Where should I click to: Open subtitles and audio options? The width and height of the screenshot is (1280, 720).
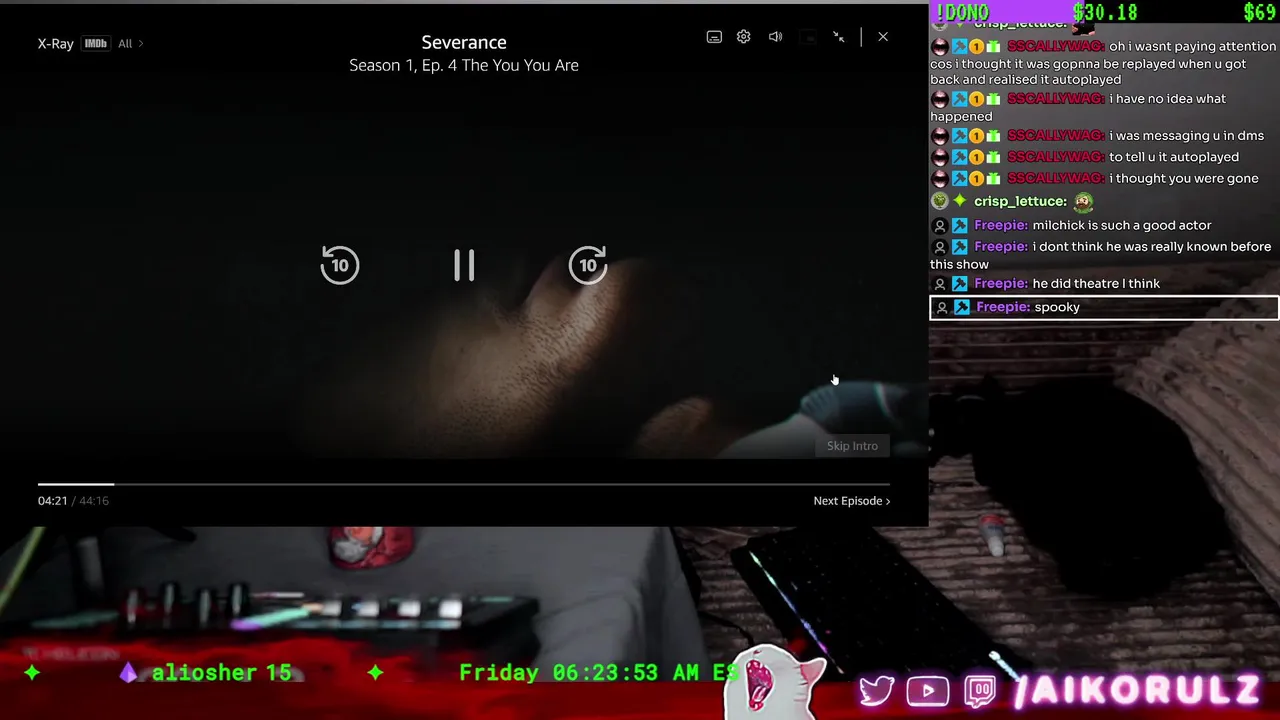(714, 37)
